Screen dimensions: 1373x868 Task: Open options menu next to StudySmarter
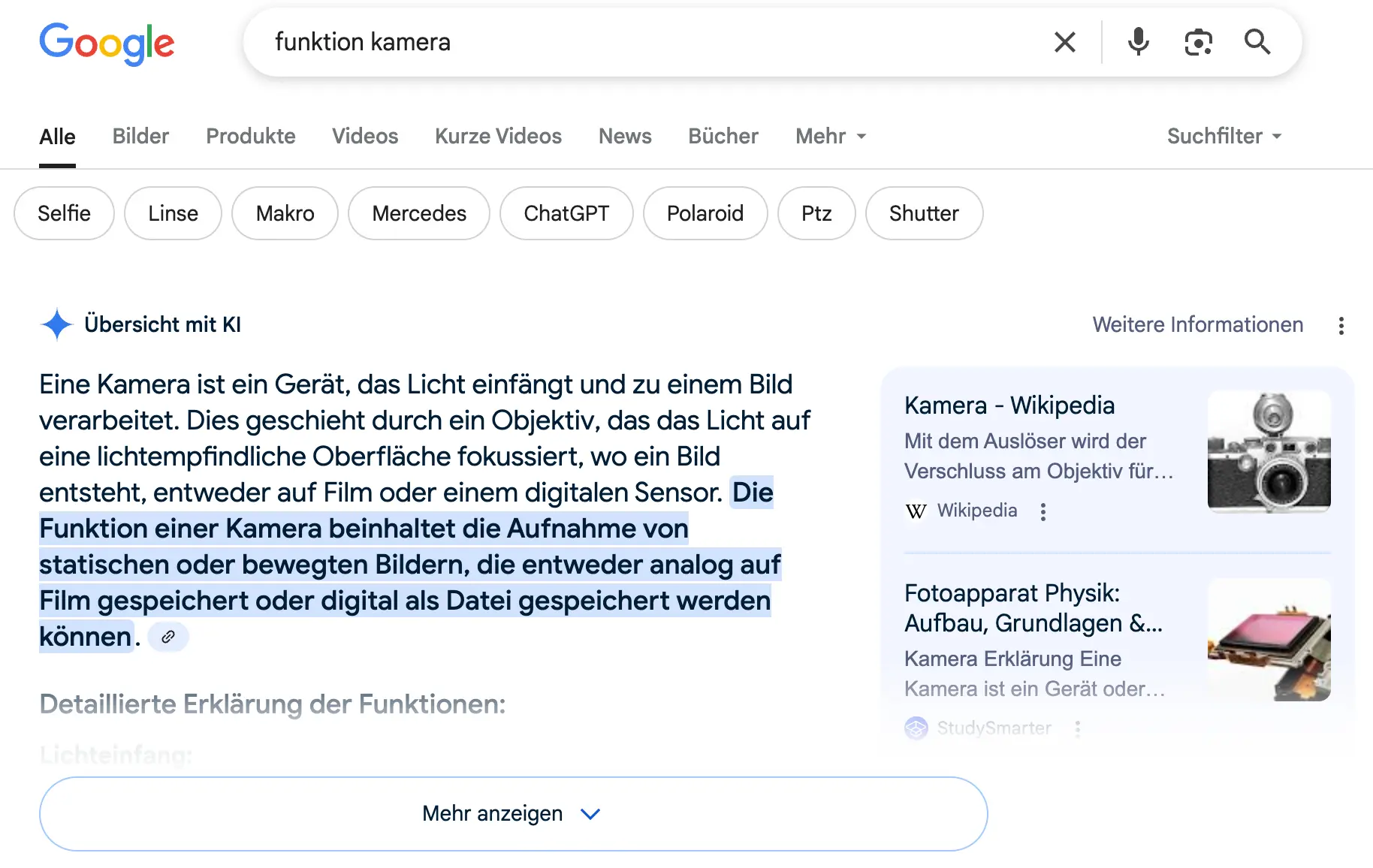[x=1077, y=728]
